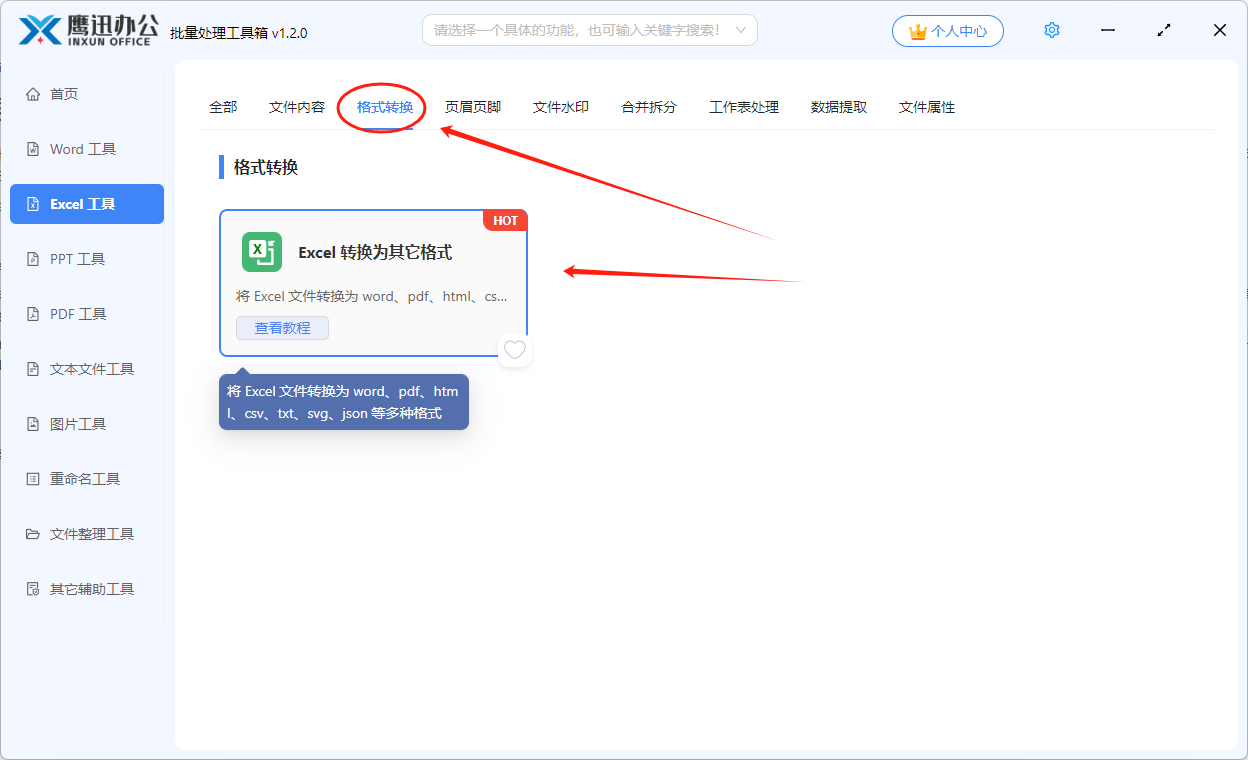Click the 格式转换 section heading
The width and height of the screenshot is (1248, 760).
(x=266, y=167)
